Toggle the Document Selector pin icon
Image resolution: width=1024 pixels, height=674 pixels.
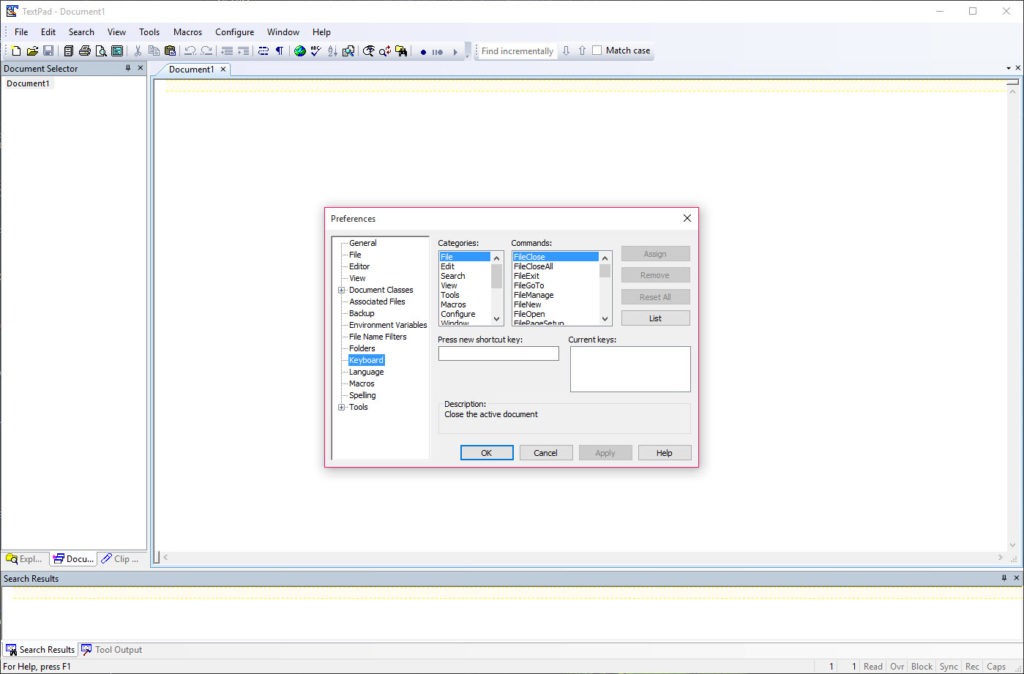pos(127,68)
